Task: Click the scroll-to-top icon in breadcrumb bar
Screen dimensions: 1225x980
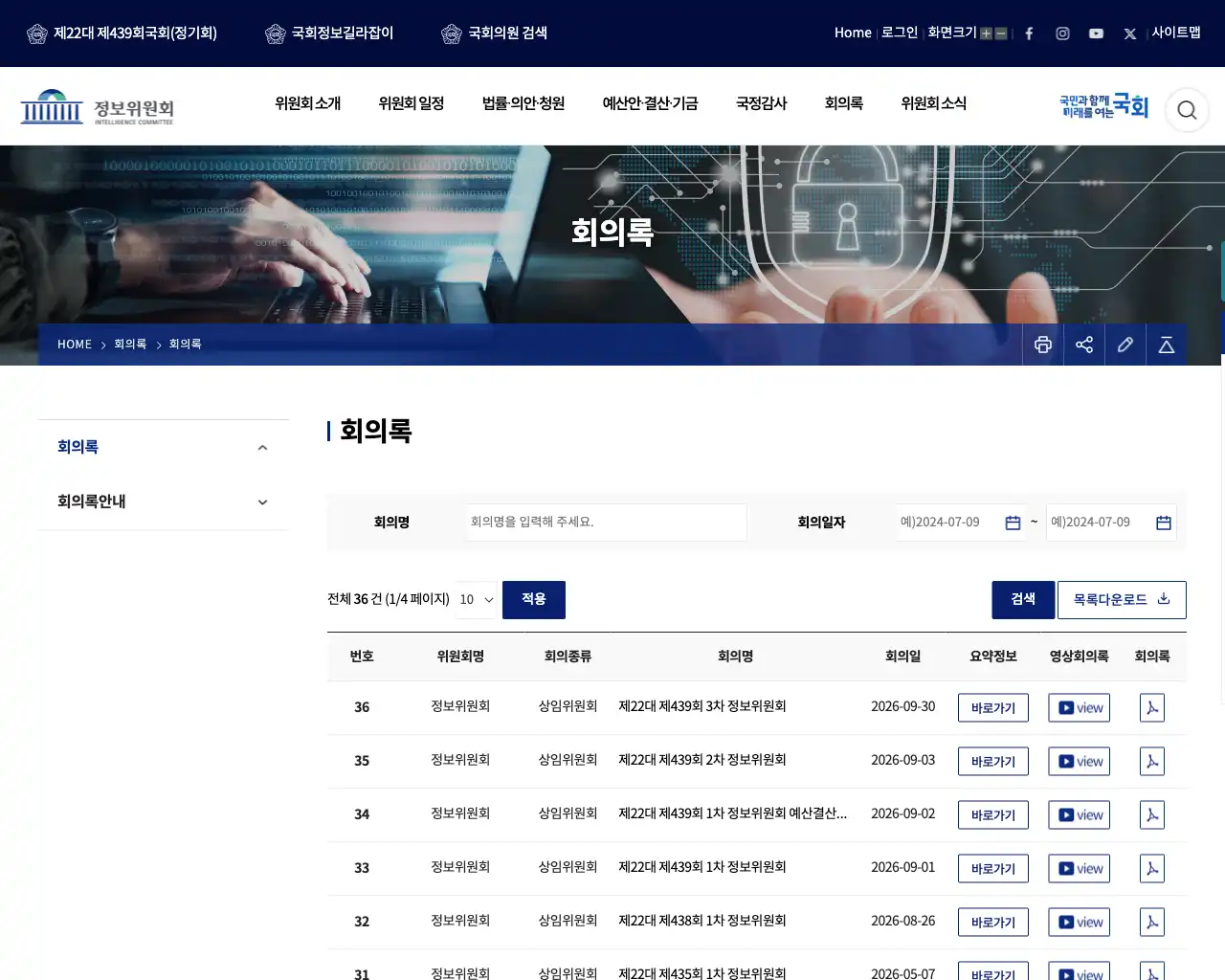Action: pos(1167,345)
